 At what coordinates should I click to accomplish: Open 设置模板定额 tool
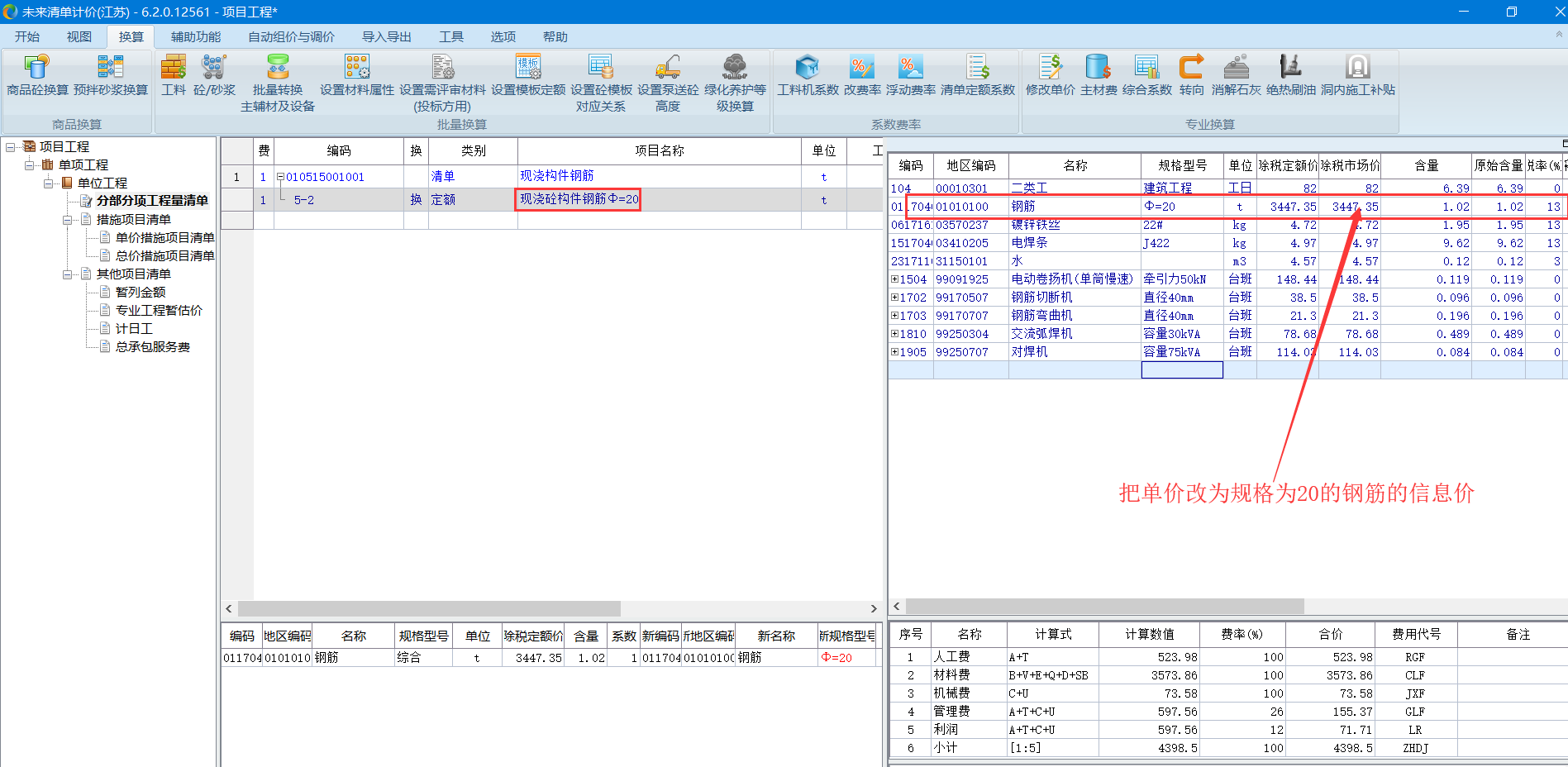pyautogui.click(x=528, y=75)
